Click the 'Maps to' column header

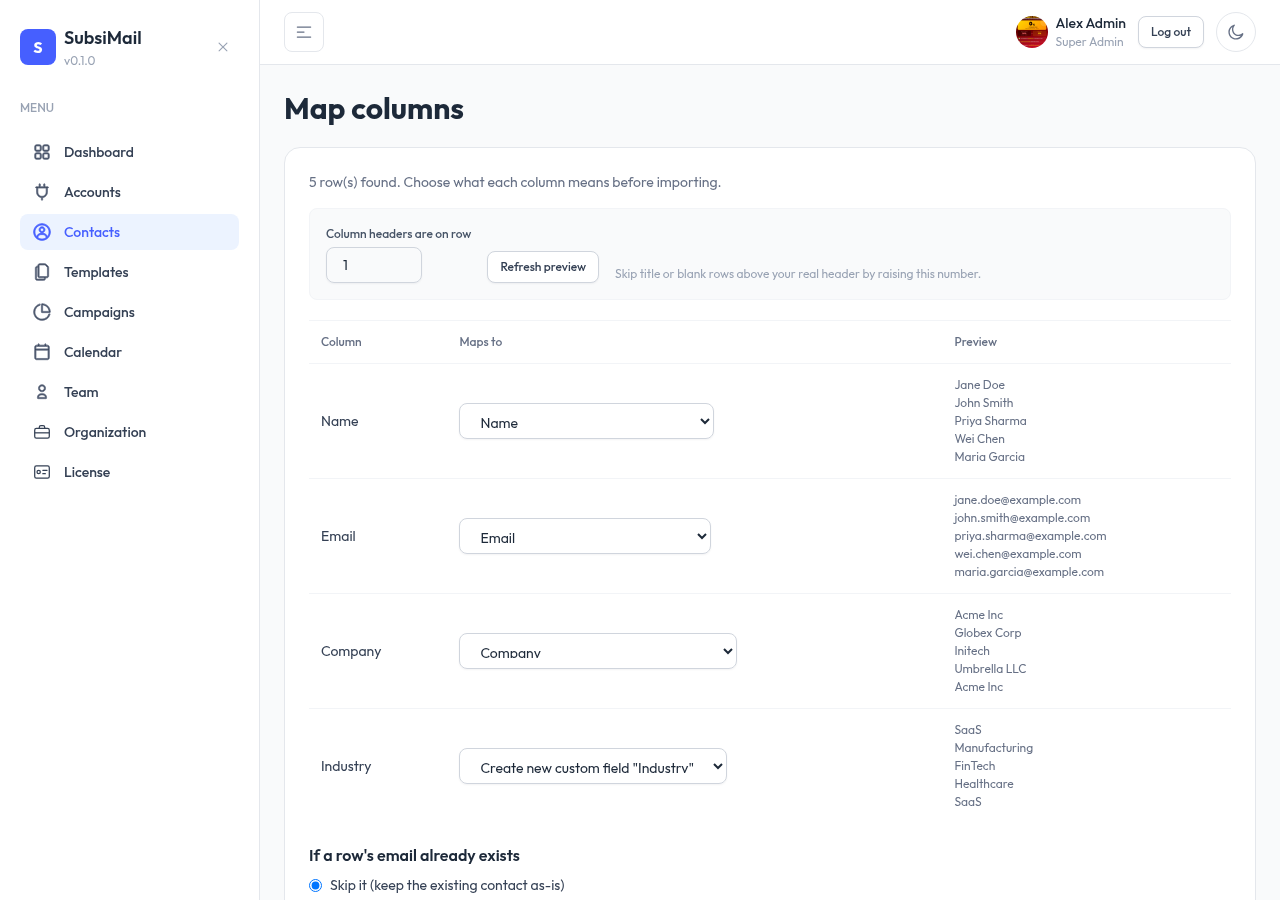tap(481, 342)
